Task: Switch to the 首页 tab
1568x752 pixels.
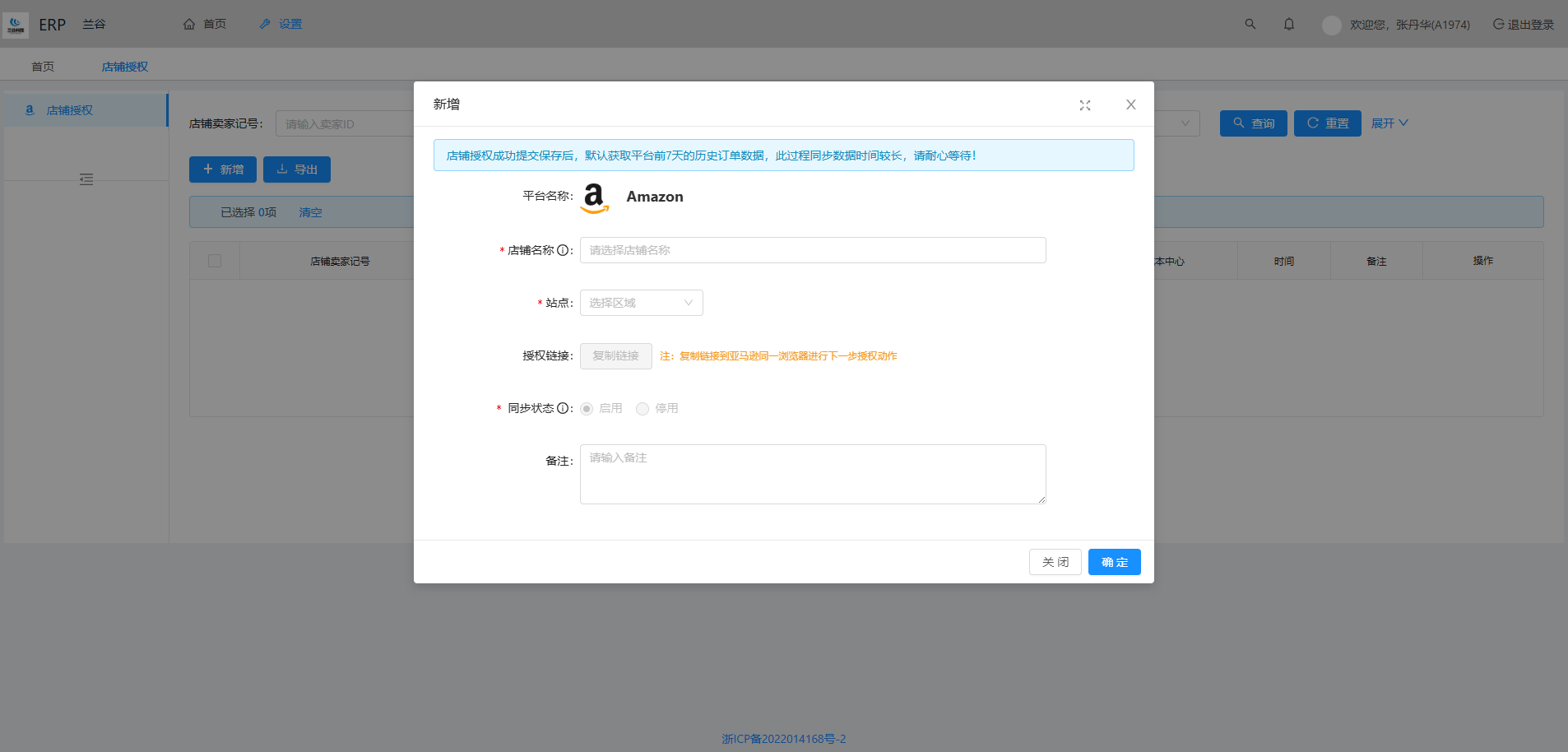Action: tap(43, 67)
